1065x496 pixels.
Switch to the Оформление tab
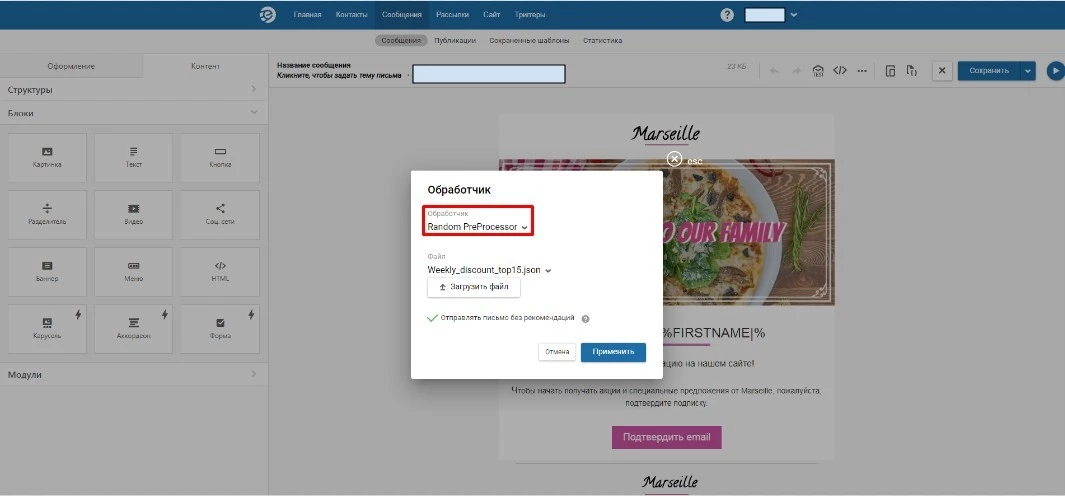click(71, 66)
